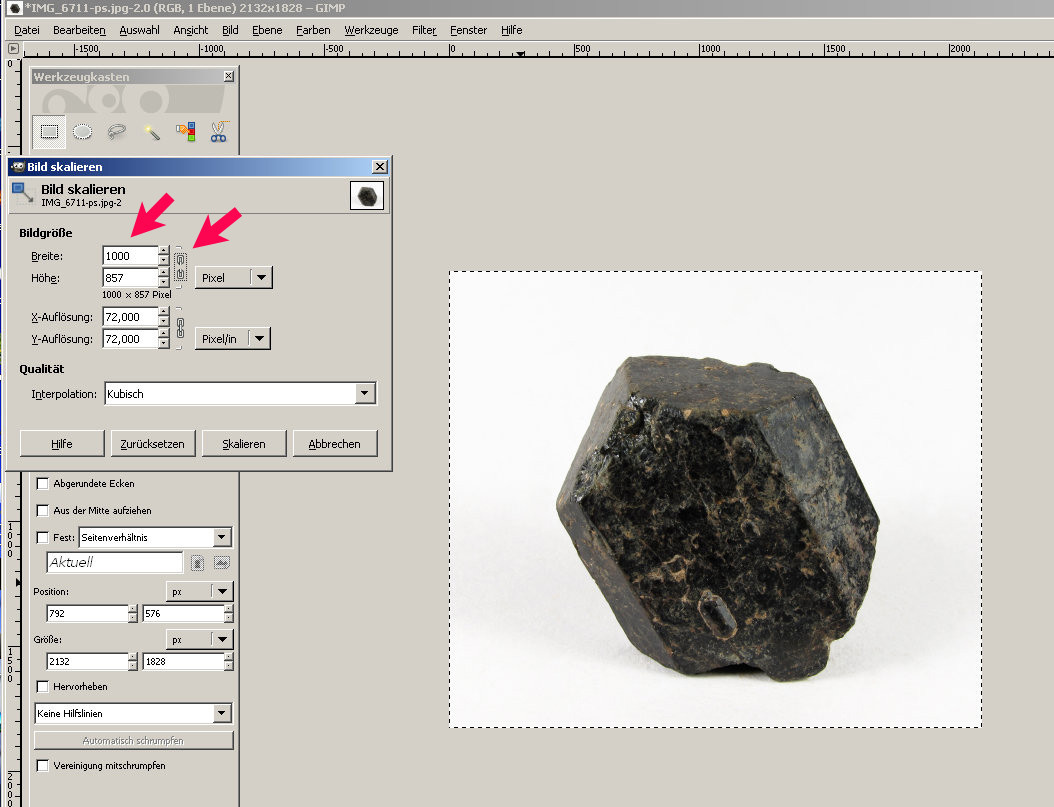
Task: Select the Ellipse Select tool
Action: tap(83, 131)
